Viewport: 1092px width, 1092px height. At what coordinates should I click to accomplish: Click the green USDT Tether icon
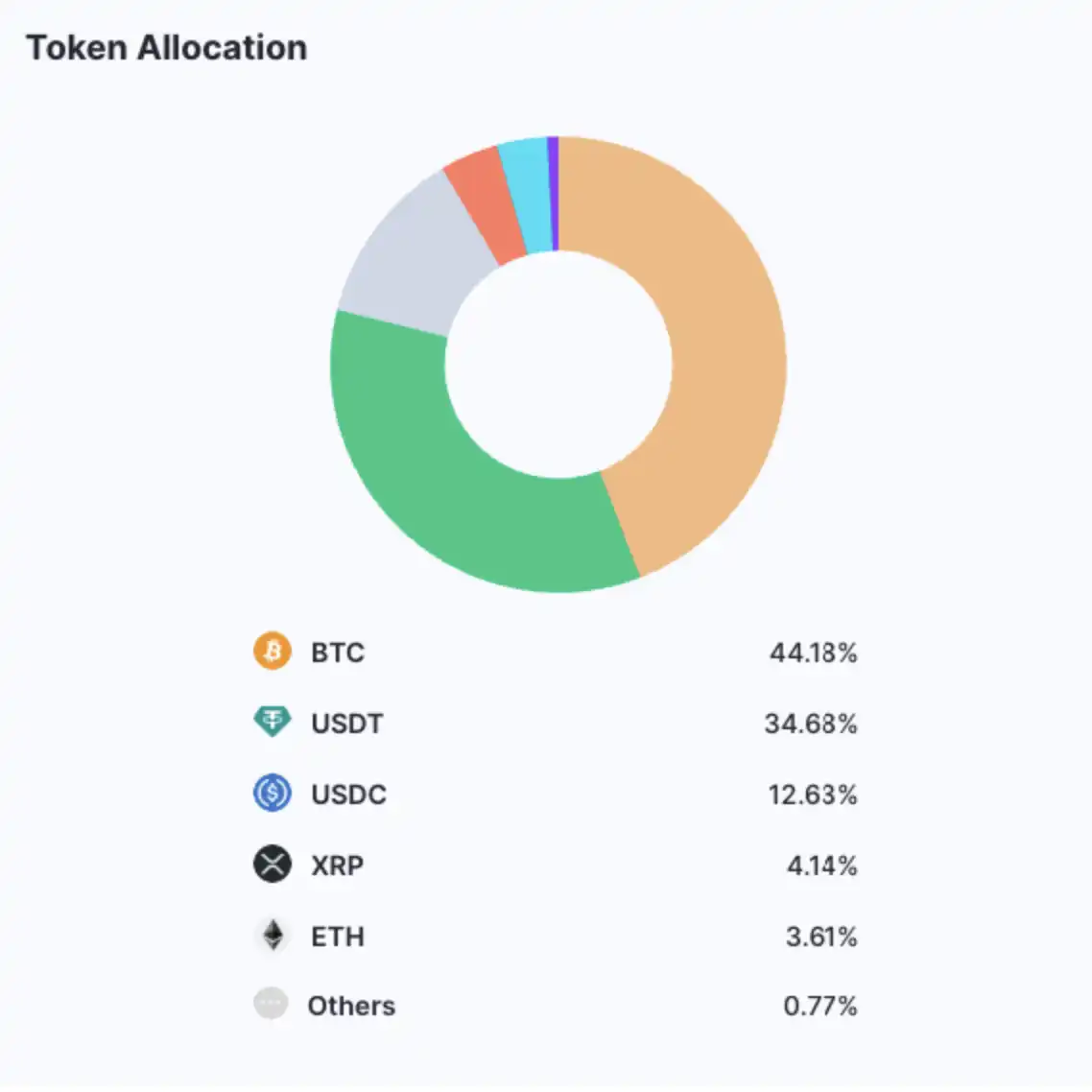(x=273, y=723)
